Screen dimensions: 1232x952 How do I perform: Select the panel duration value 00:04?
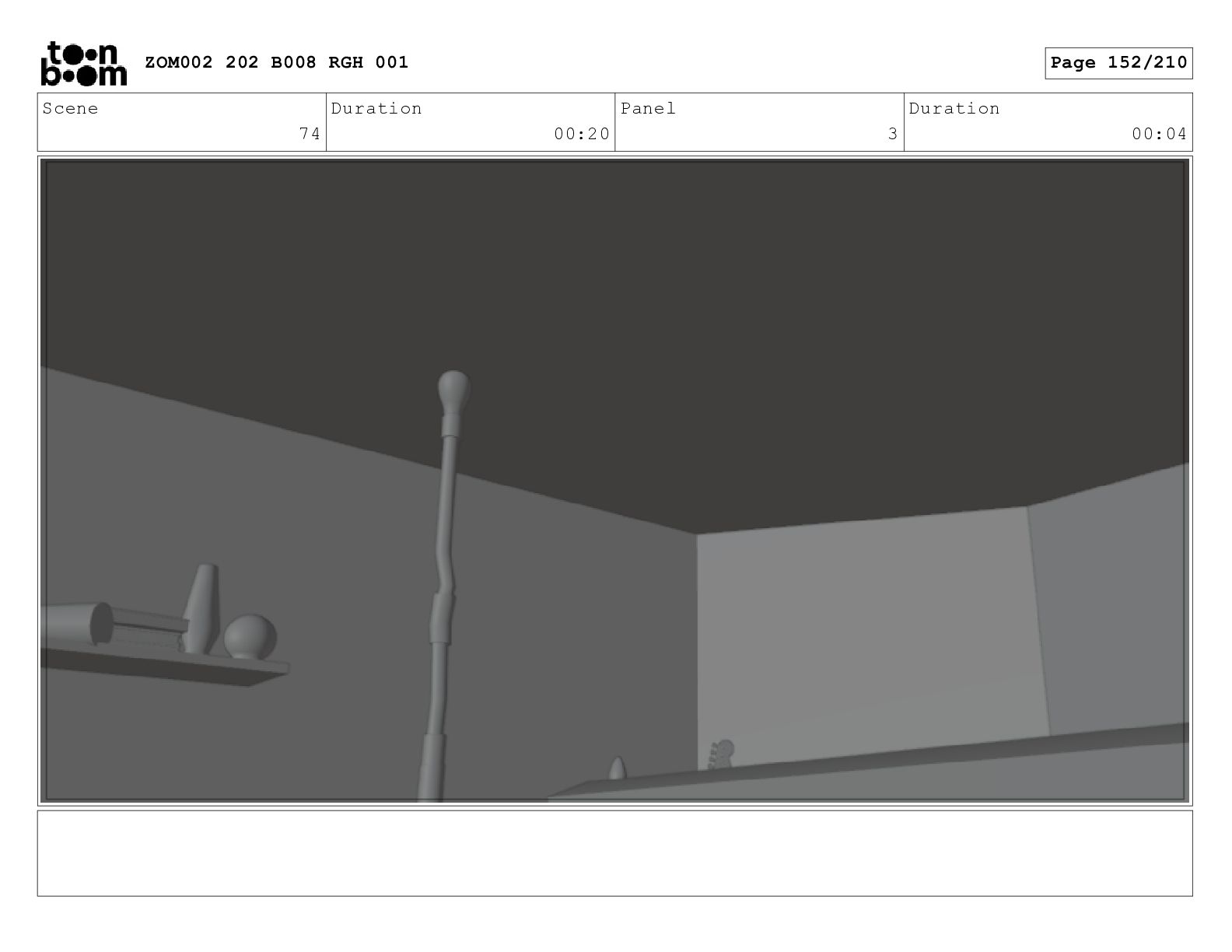1159,134
